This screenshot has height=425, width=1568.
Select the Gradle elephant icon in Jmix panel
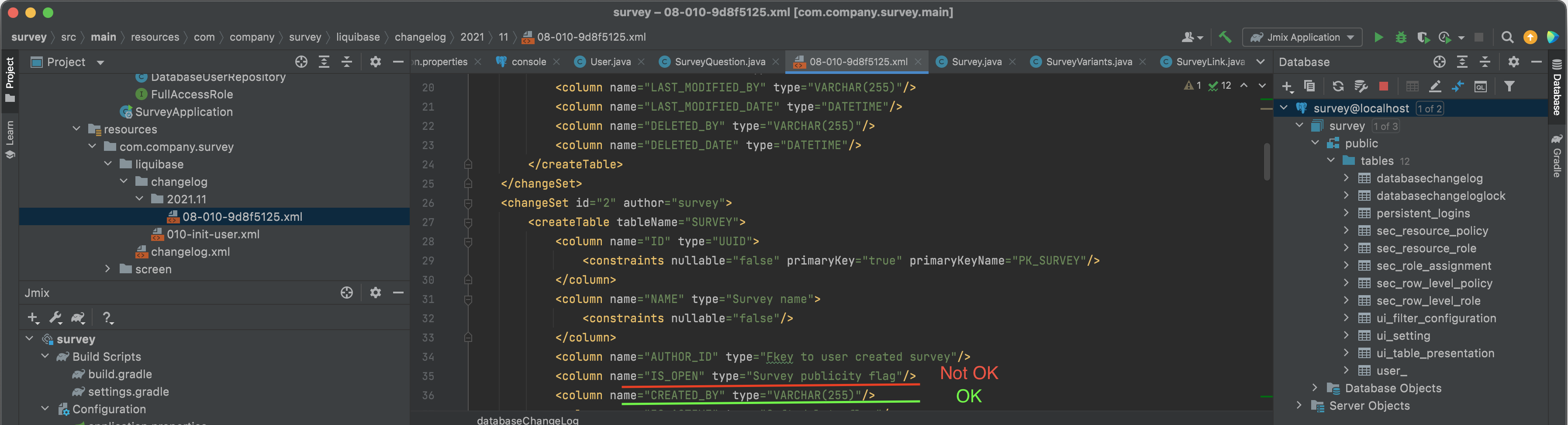[79, 318]
